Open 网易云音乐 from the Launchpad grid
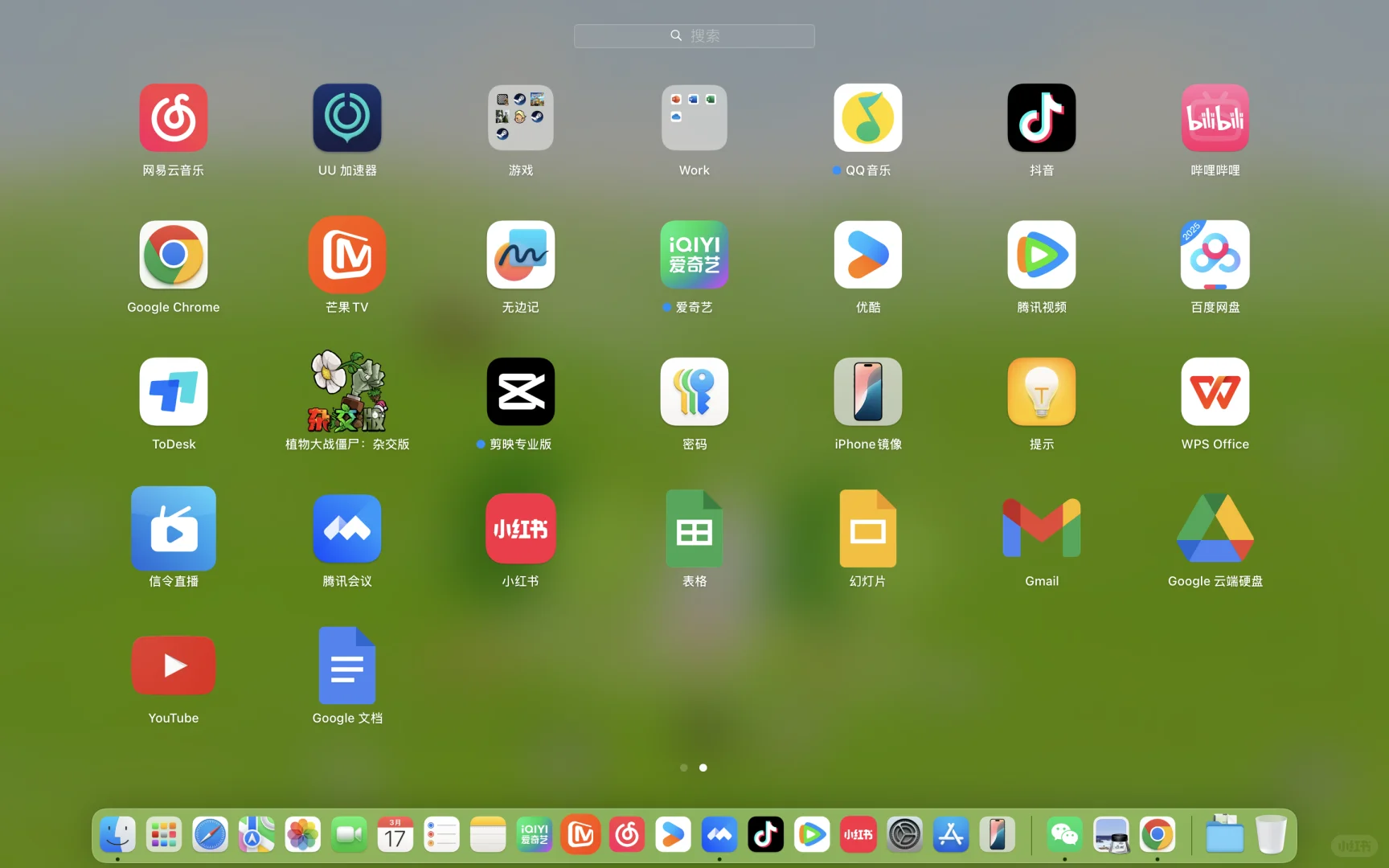 [174, 118]
